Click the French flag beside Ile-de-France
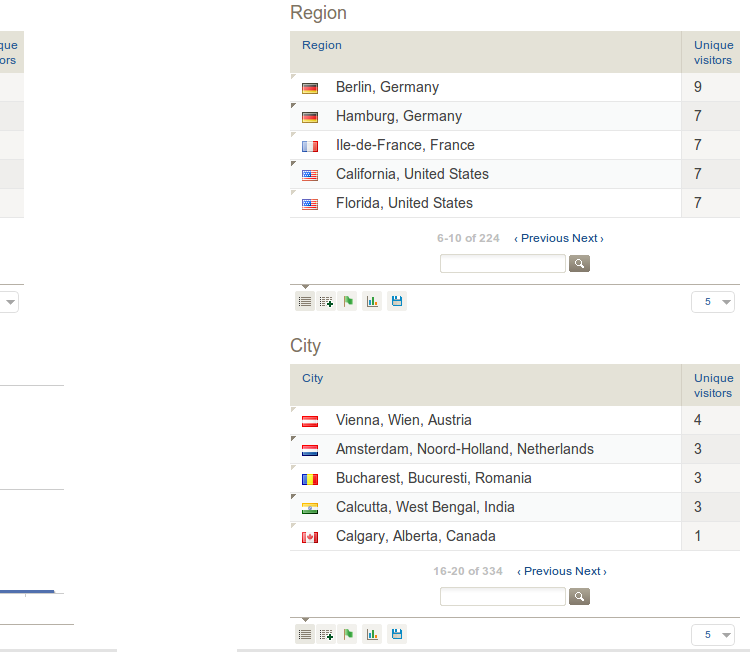Screen dimensions: 750x652 coord(310,146)
